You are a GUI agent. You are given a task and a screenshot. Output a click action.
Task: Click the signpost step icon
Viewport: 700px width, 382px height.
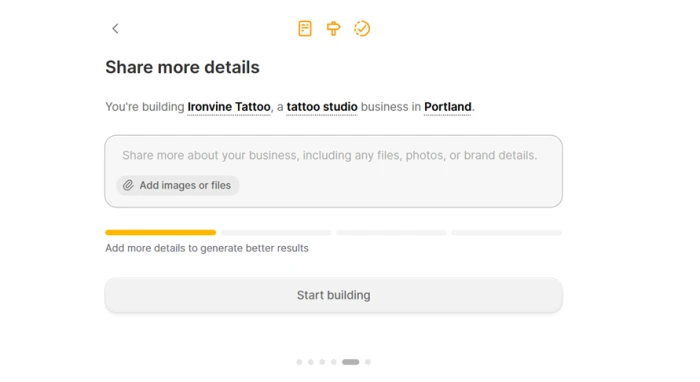click(x=333, y=29)
